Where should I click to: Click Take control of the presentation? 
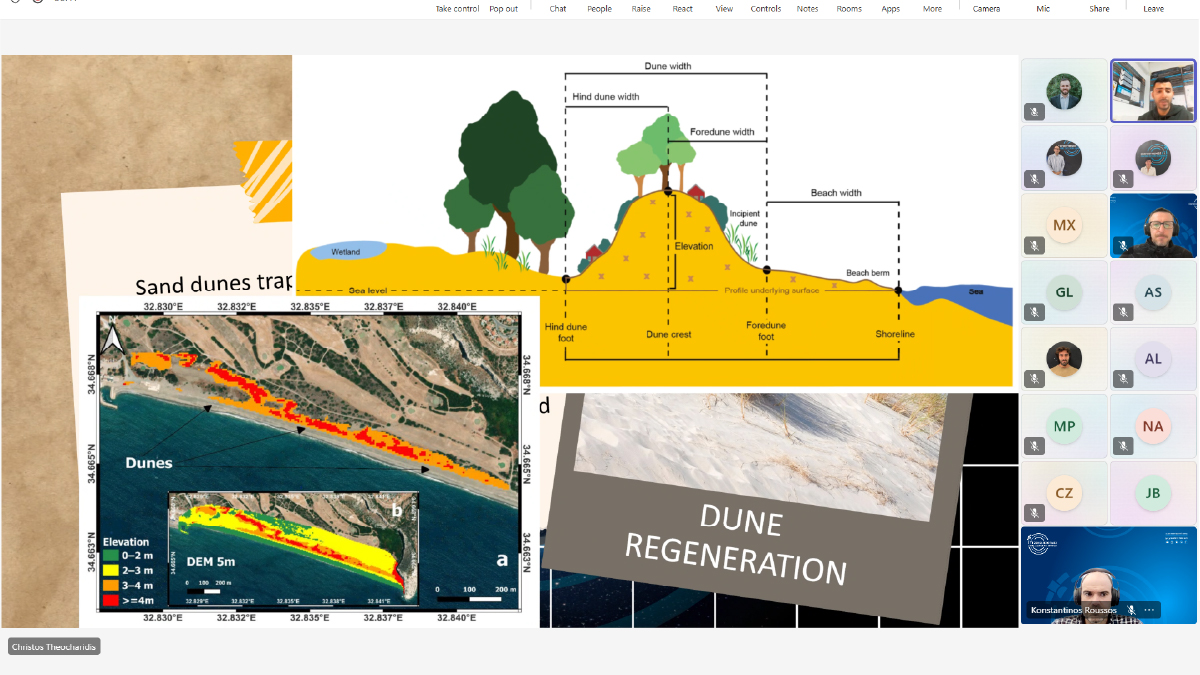point(457,8)
